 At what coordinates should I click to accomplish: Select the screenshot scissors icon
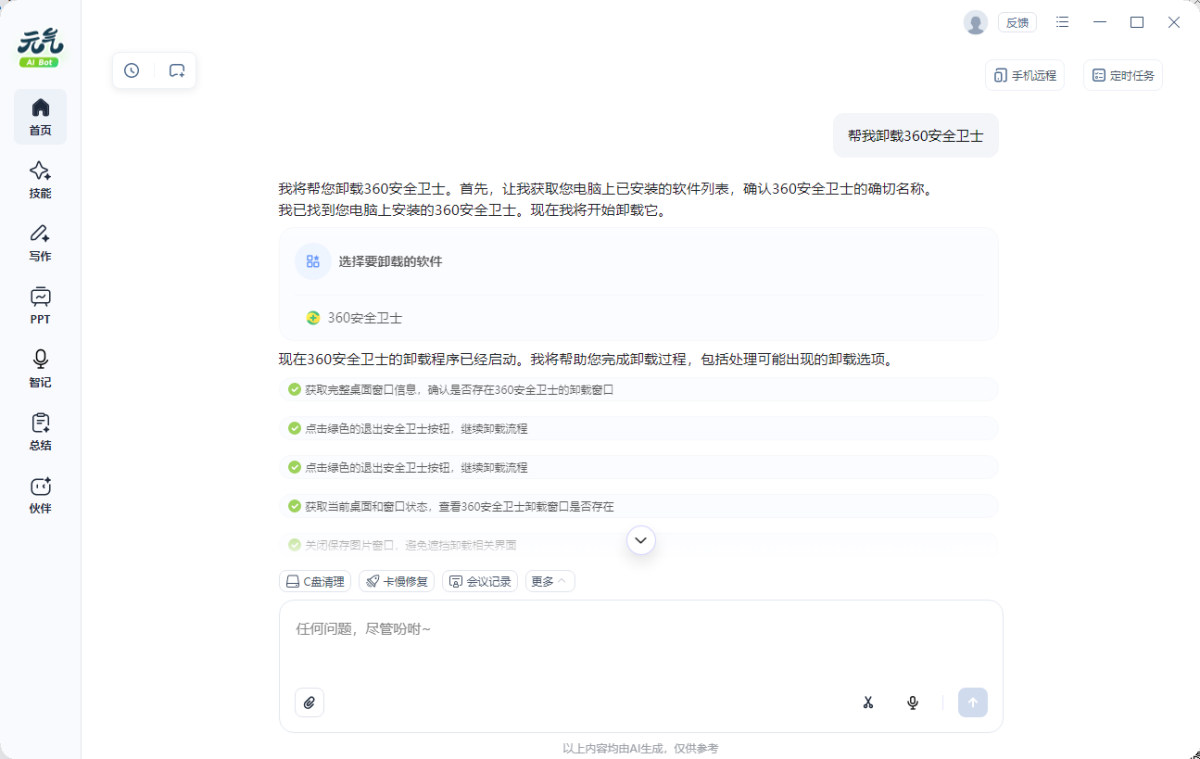coord(868,702)
